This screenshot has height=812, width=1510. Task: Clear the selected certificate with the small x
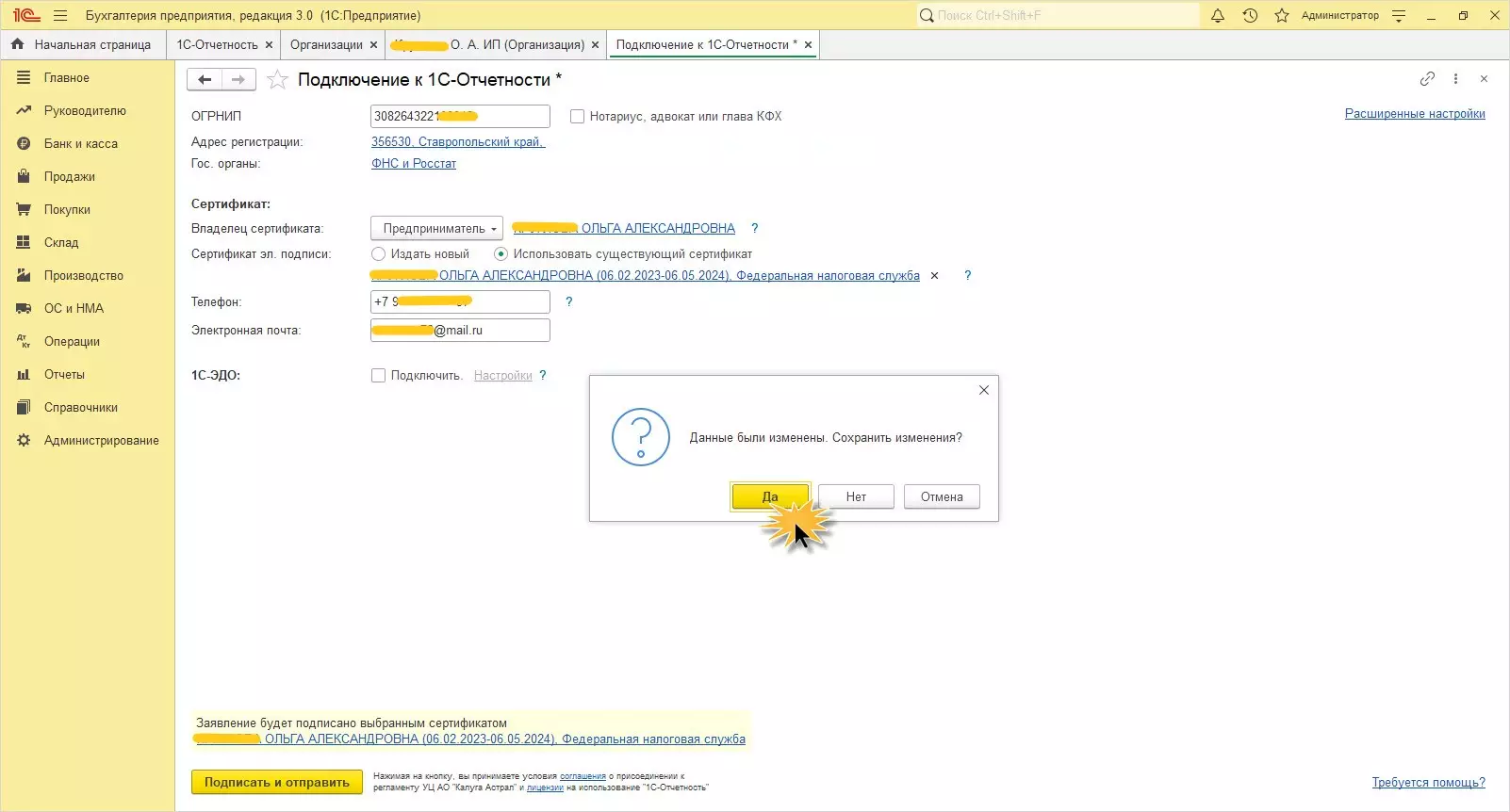pyautogui.click(x=934, y=276)
